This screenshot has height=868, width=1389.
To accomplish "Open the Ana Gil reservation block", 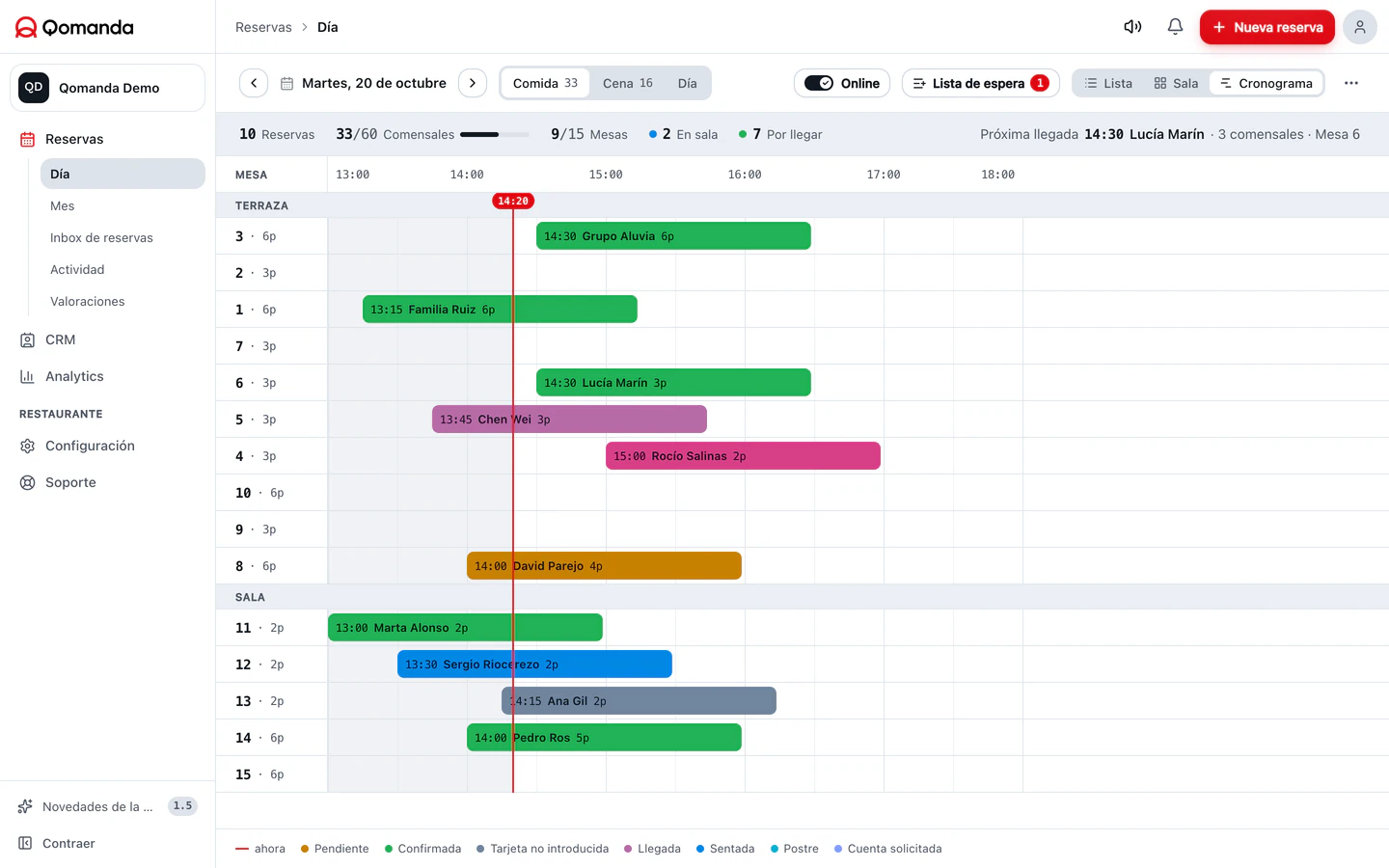I will tap(639, 701).
